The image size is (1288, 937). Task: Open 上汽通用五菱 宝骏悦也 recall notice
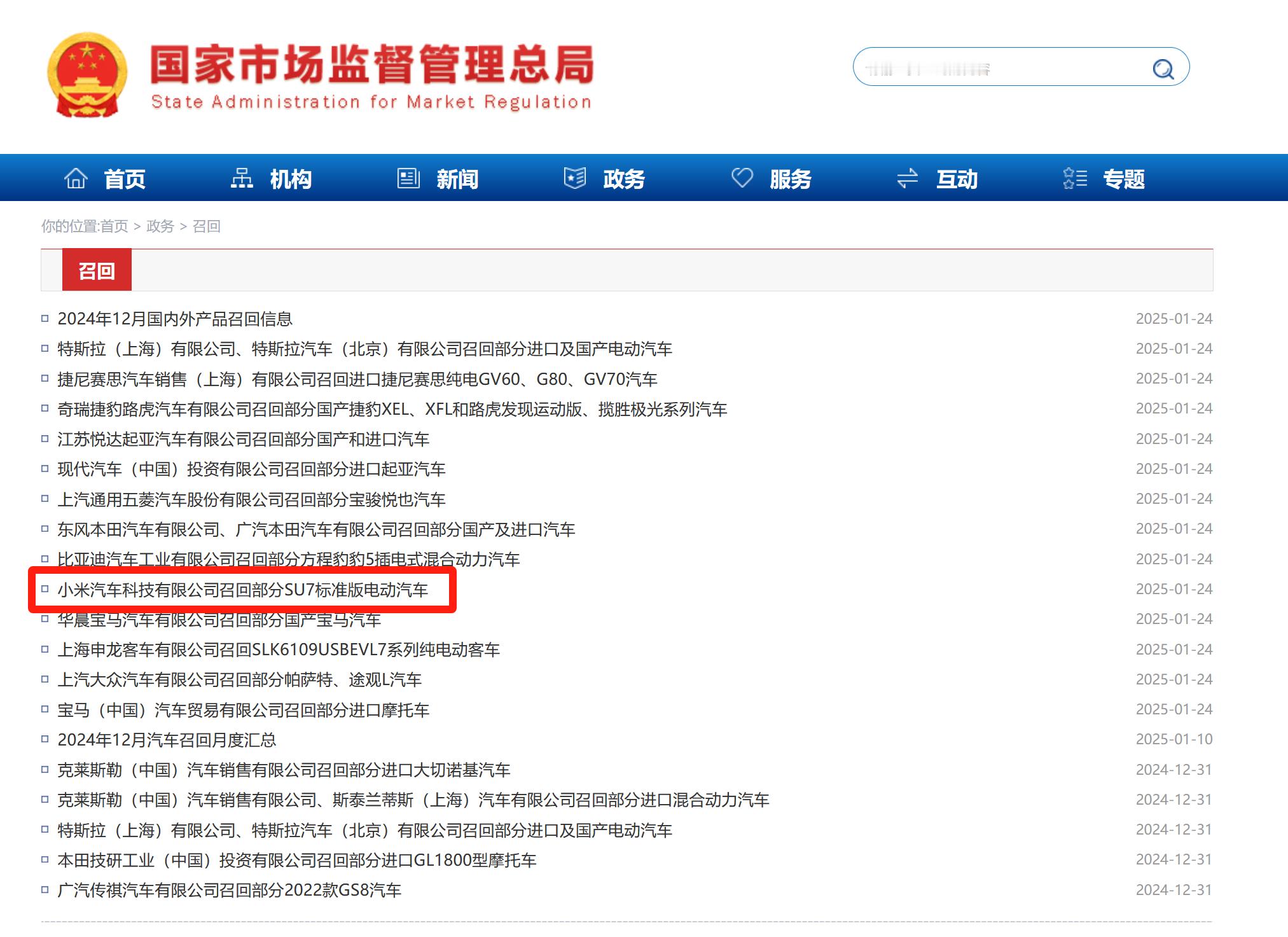[251, 499]
